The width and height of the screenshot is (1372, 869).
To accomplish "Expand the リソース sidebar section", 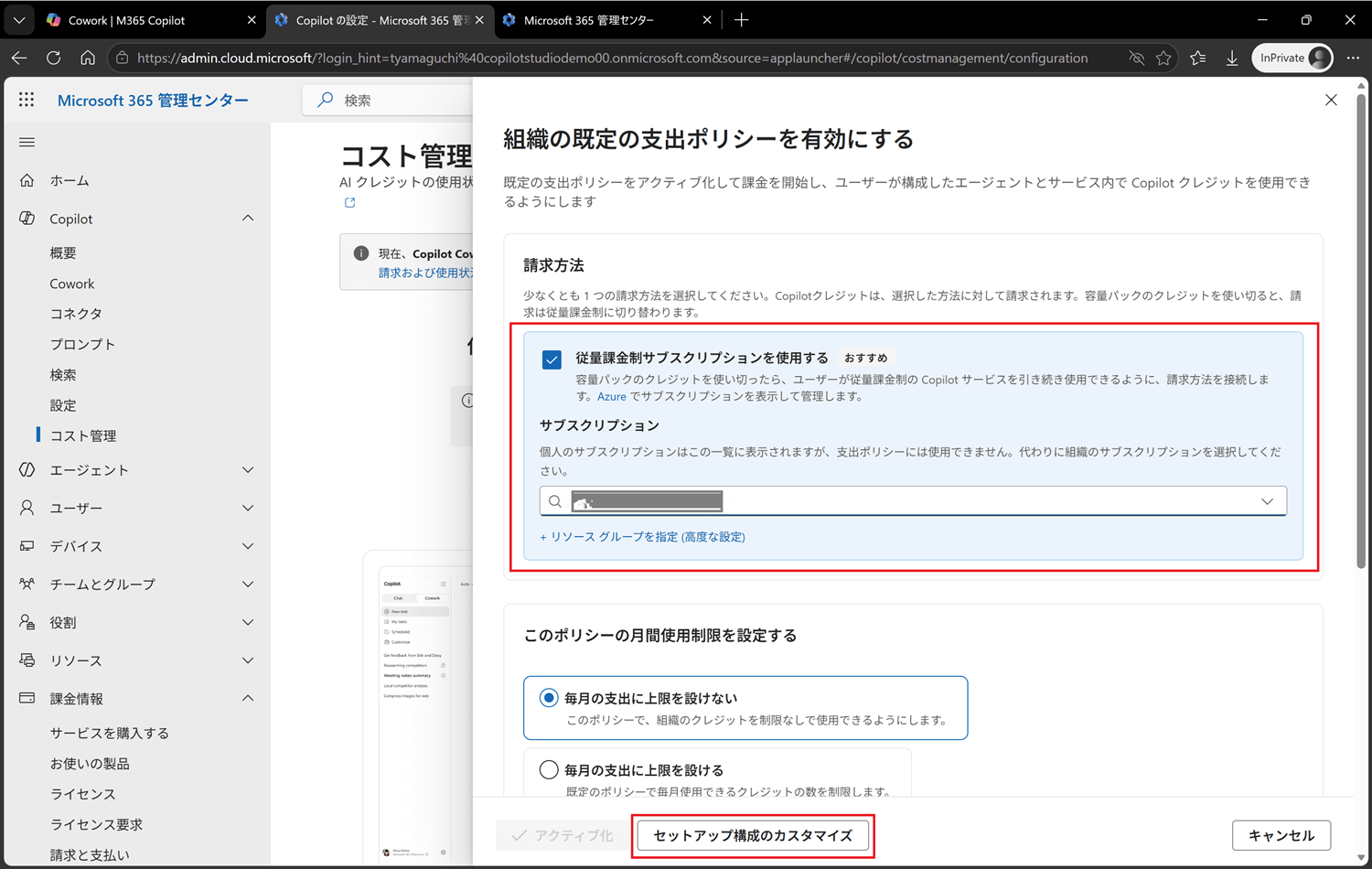I will pos(248,660).
